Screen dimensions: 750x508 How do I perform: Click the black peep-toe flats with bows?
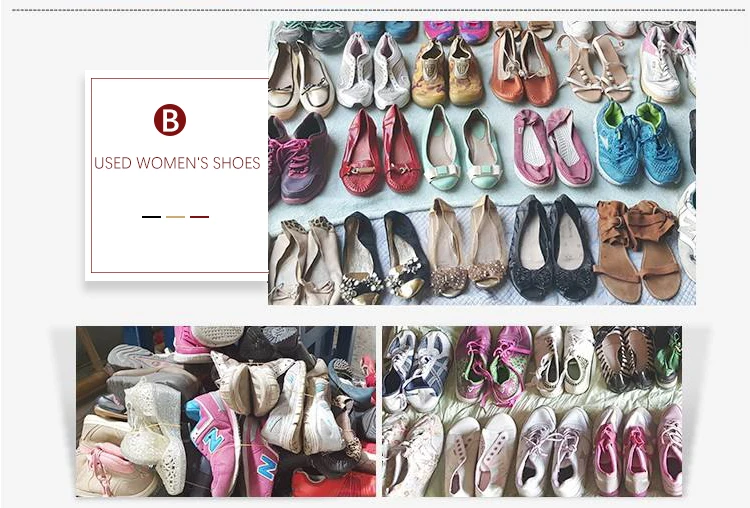(x=551, y=248)
